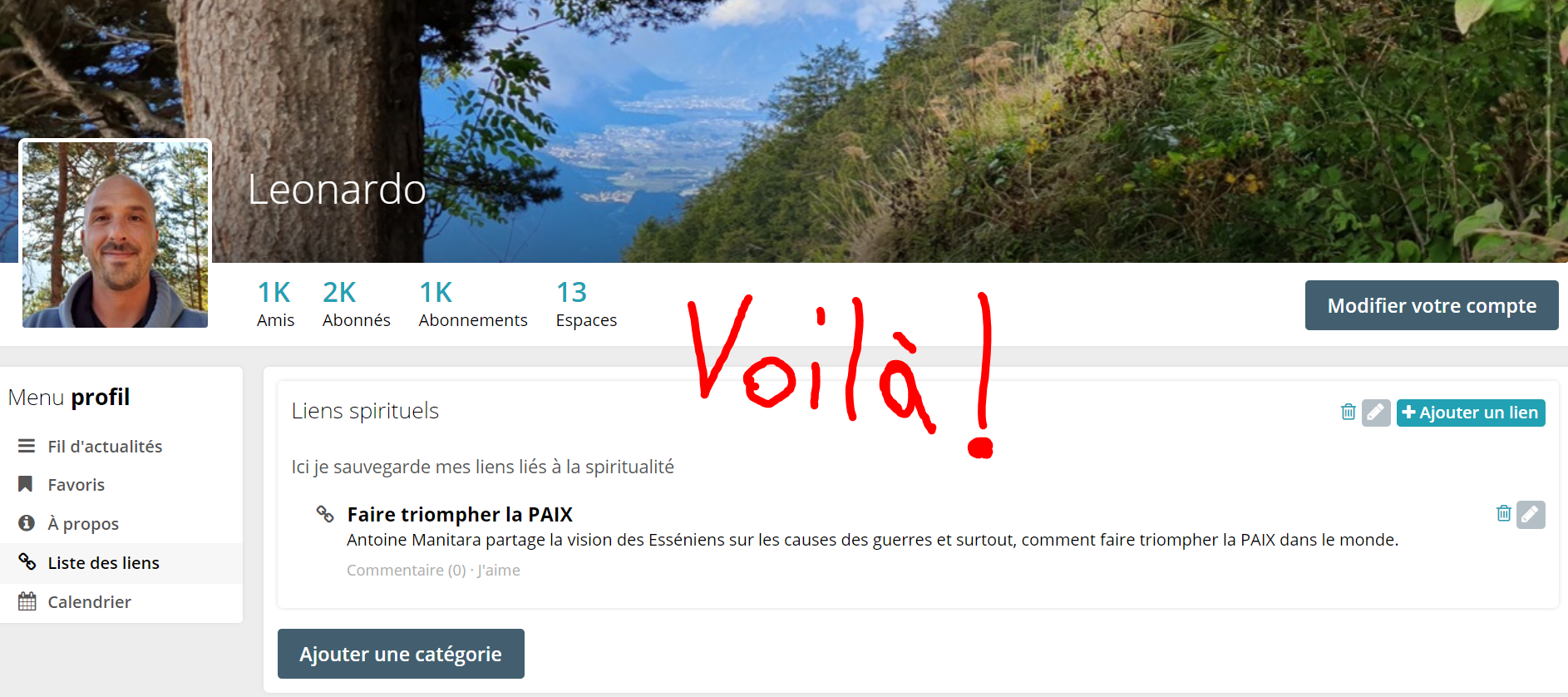The height and width of the screenshot is (697, 1568).
Task: Edit the Faire triompher la PAIX link entry
Action: [1531, 515]
